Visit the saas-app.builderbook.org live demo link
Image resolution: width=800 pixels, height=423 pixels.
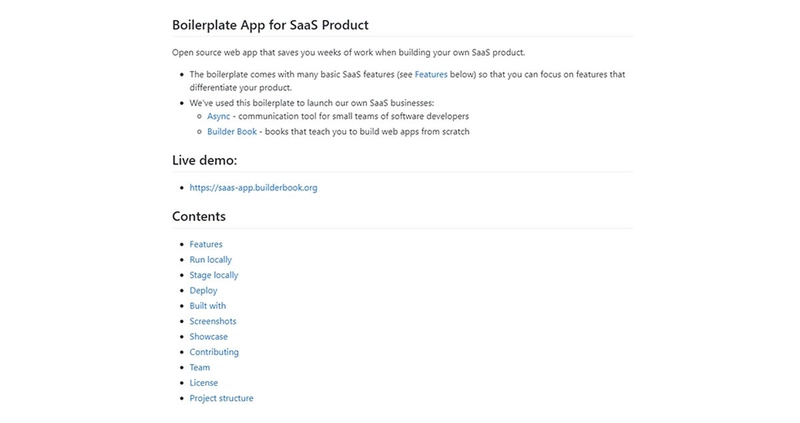coord(253,188)
